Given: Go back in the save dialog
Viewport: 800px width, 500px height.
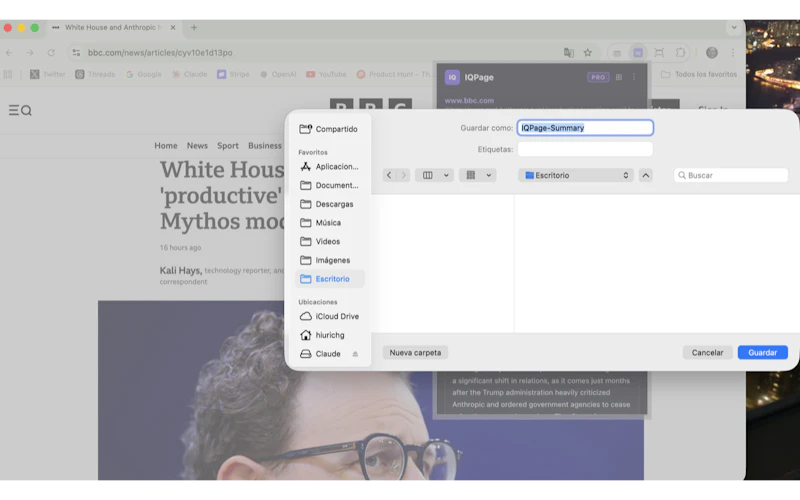Looking at the screenshot, I should (389, 175).
